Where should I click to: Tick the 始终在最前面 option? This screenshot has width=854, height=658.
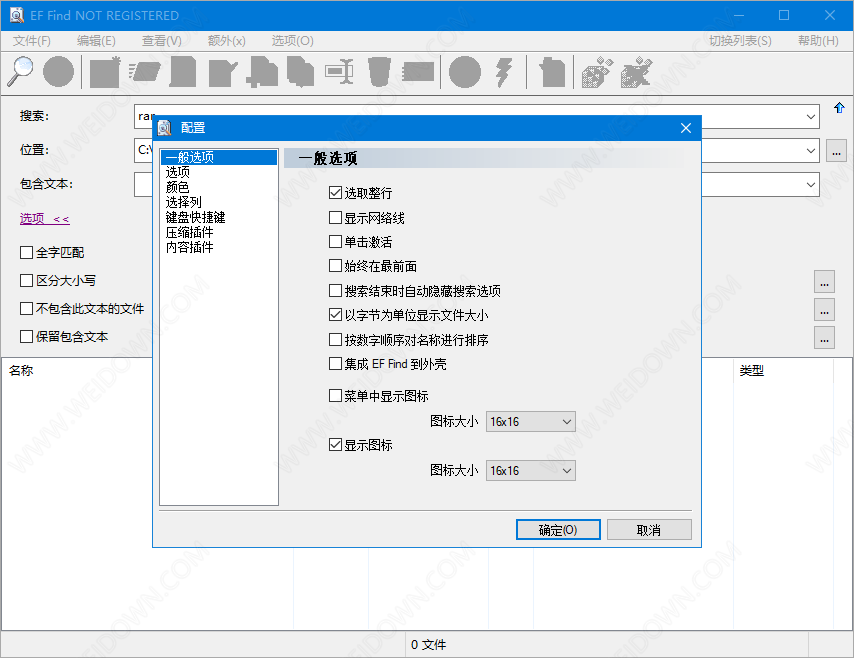coord(336,266)
